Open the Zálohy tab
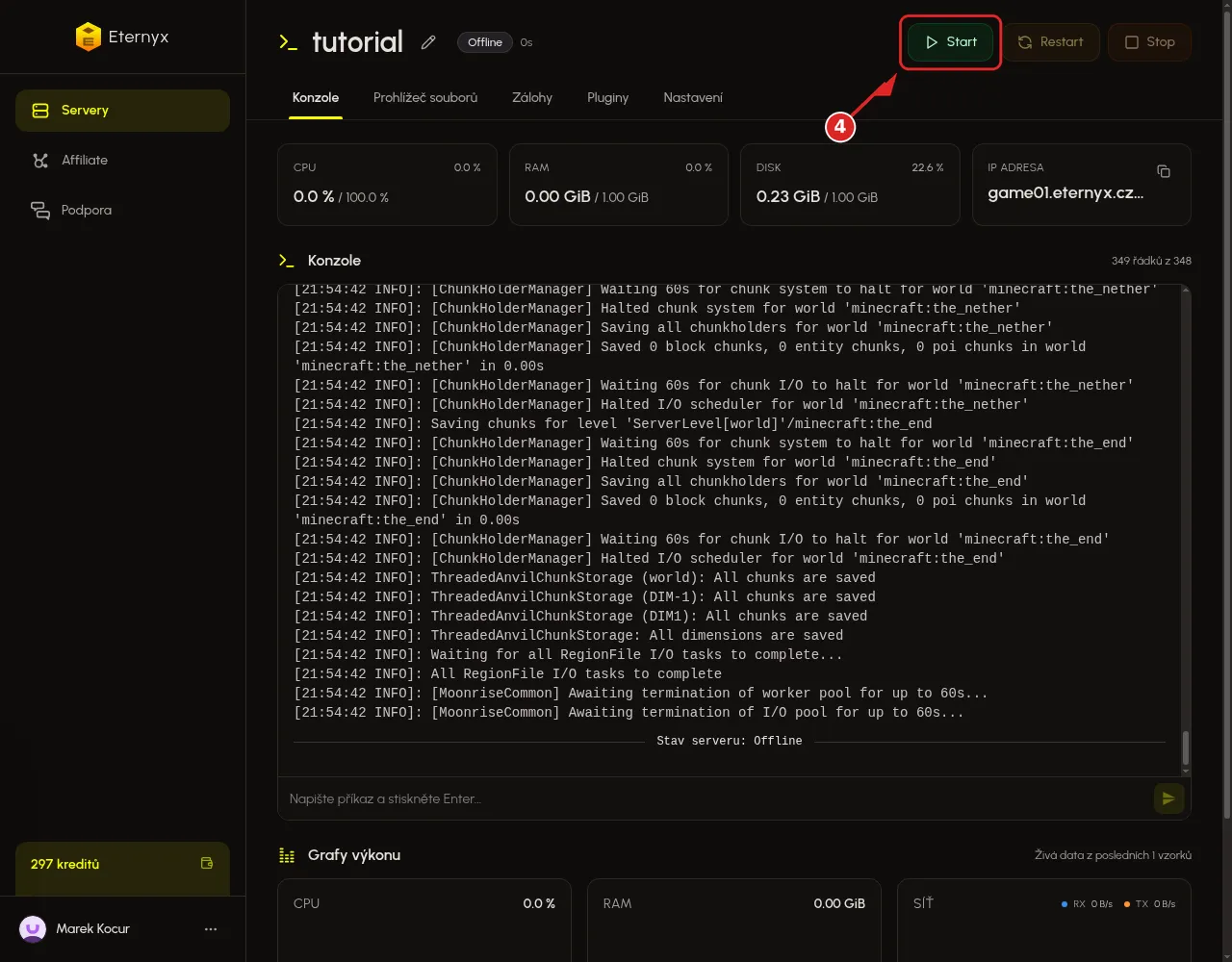Viewport: 1232px width, 962px height. click(532, 98)
